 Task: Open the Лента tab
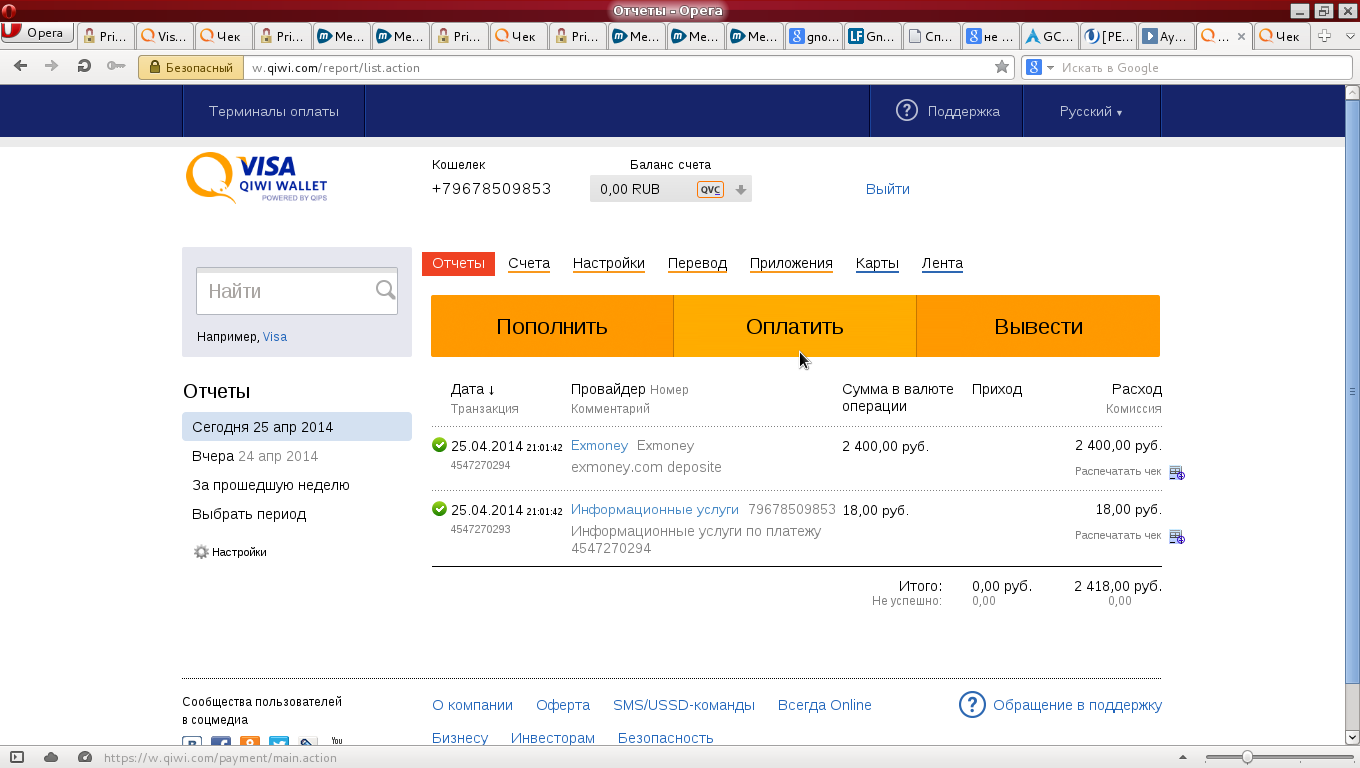click(x=942, y=264)
